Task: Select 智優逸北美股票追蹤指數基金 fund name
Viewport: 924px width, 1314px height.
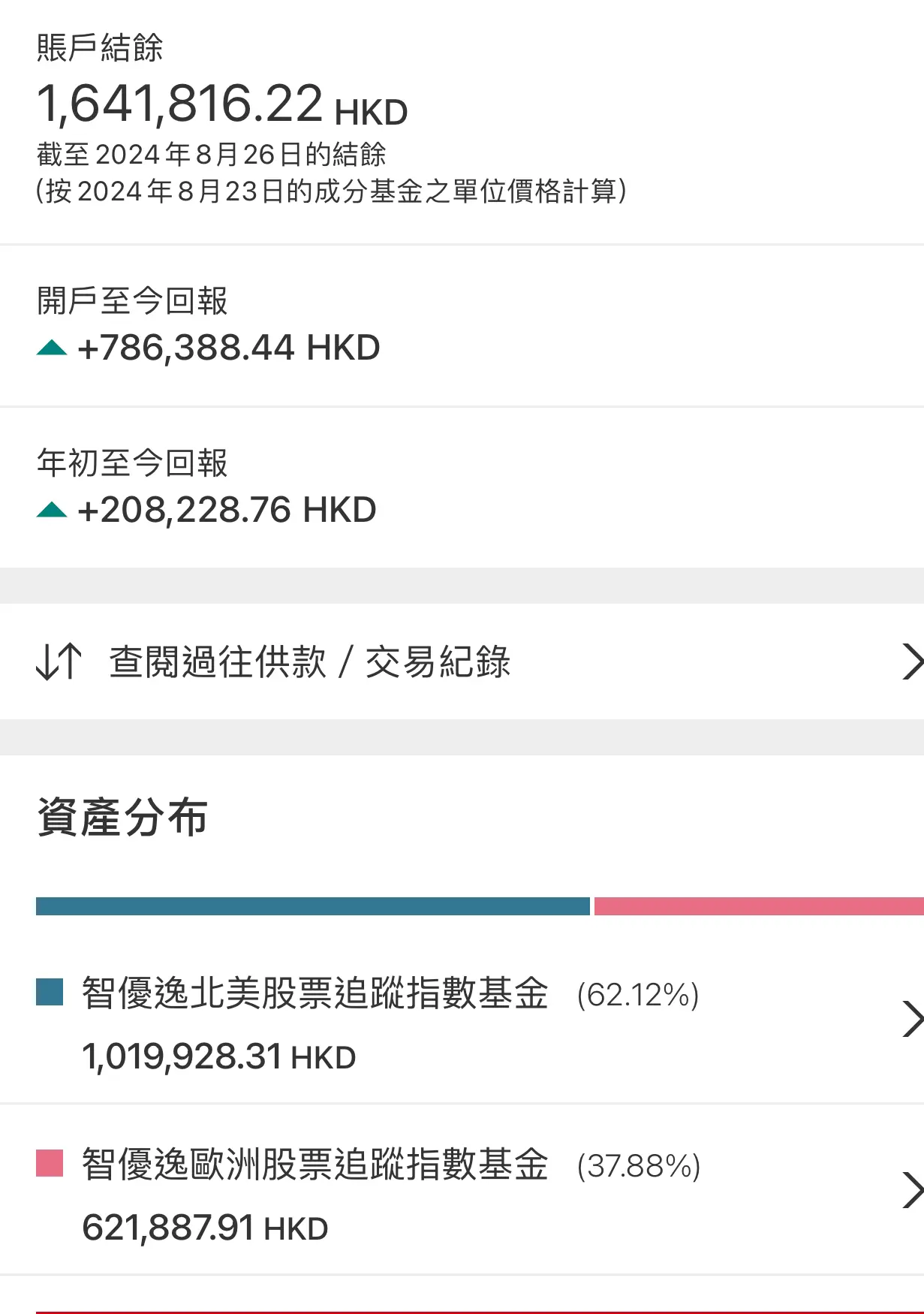Action: [315, 993]
